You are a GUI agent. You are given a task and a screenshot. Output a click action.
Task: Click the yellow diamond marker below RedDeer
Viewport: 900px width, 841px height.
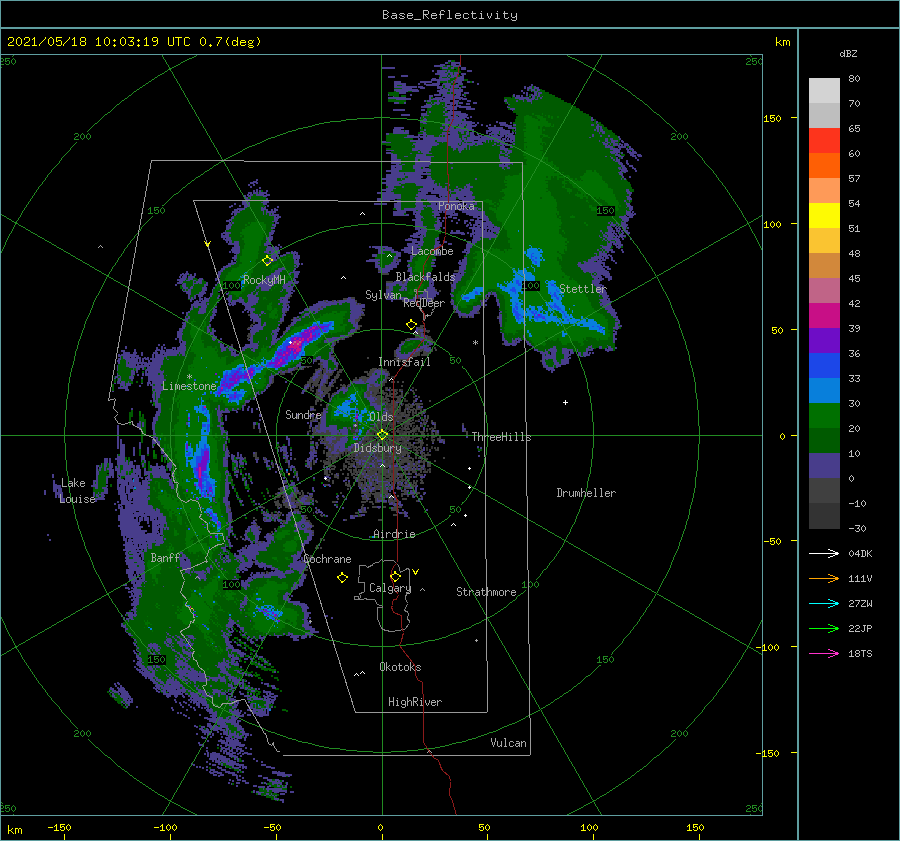click(x=411, y=325)
